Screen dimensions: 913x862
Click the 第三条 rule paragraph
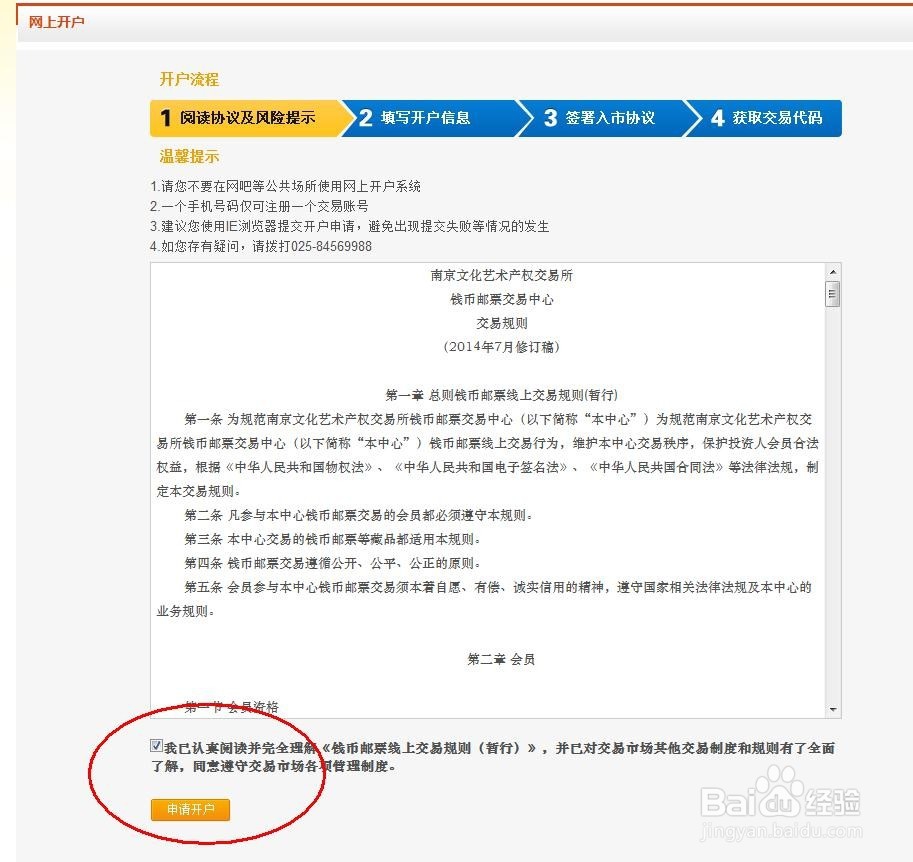[x=332, y=539]
